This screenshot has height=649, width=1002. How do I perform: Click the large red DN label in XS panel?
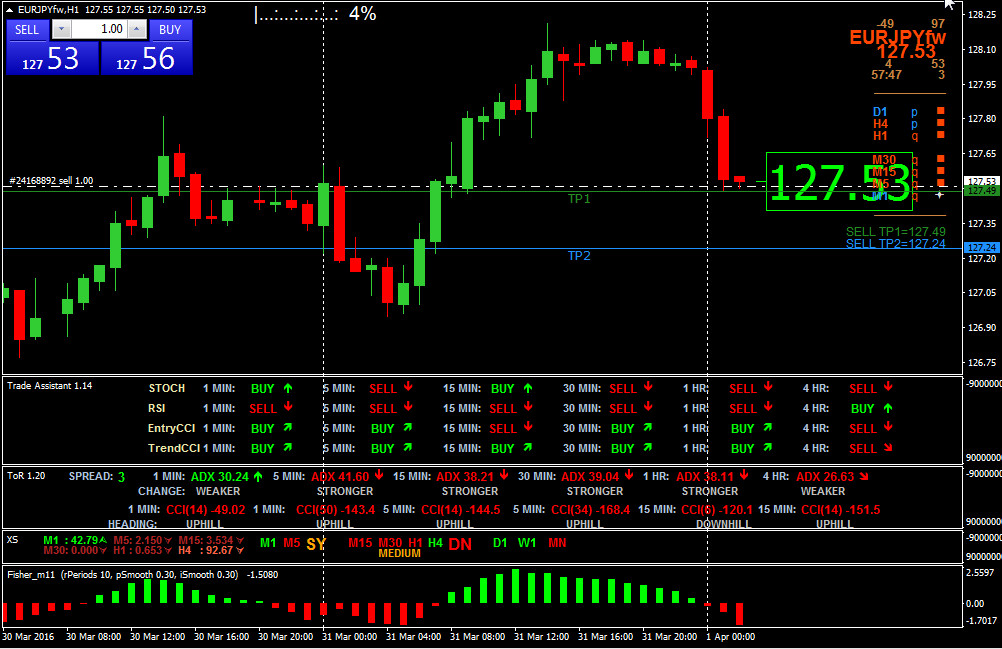click(x=460, y=544)
